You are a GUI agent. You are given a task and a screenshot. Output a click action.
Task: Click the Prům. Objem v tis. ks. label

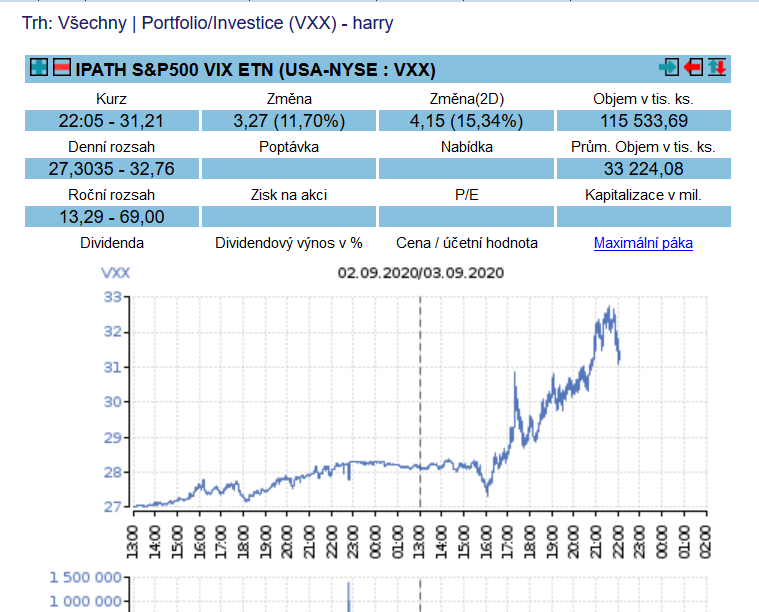[x=643, y=147]
